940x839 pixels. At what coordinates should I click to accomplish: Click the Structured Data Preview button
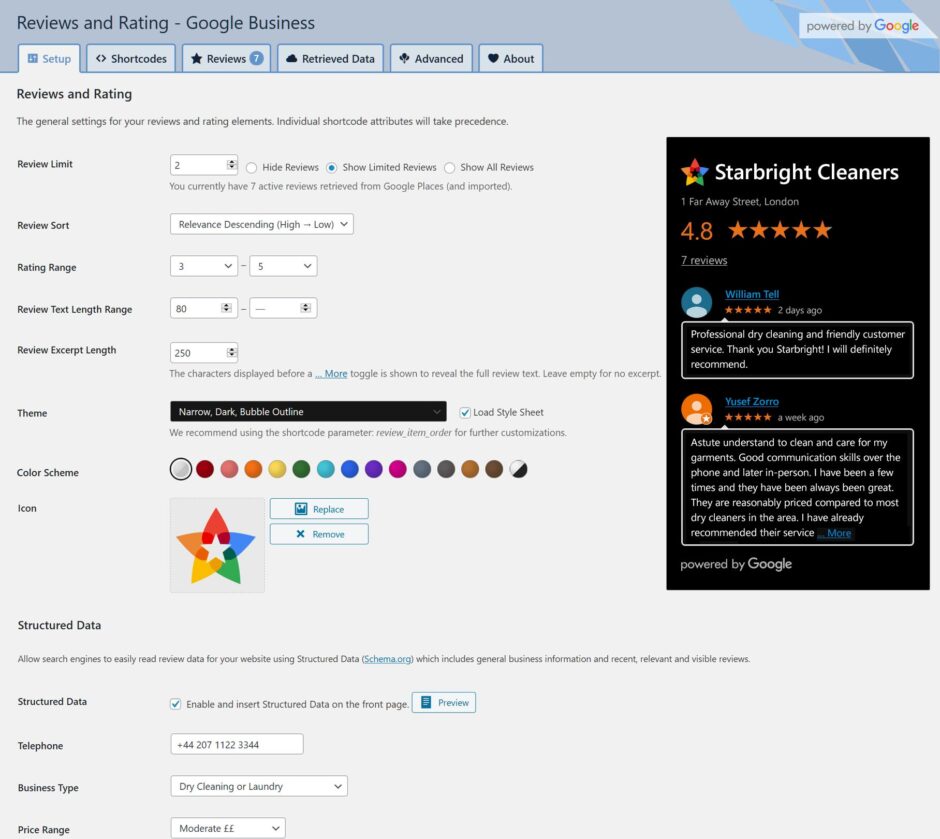coord(444,702)
